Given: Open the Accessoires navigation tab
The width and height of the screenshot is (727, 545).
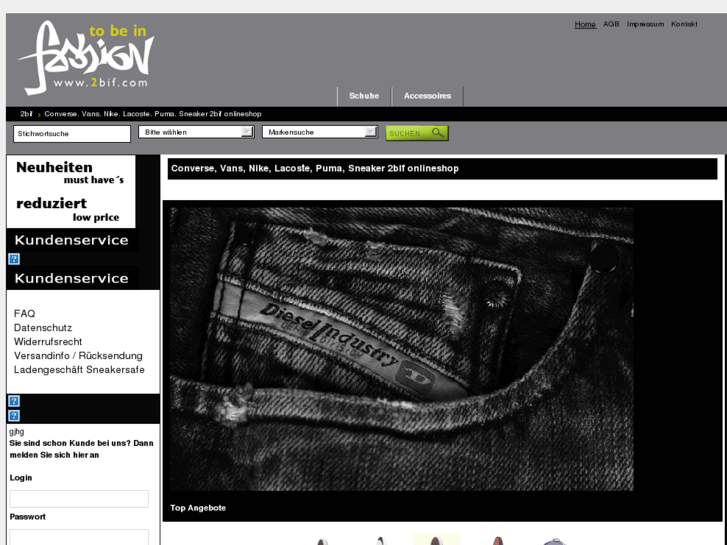Looking at the screenshot, I should [x=427, y=96].
